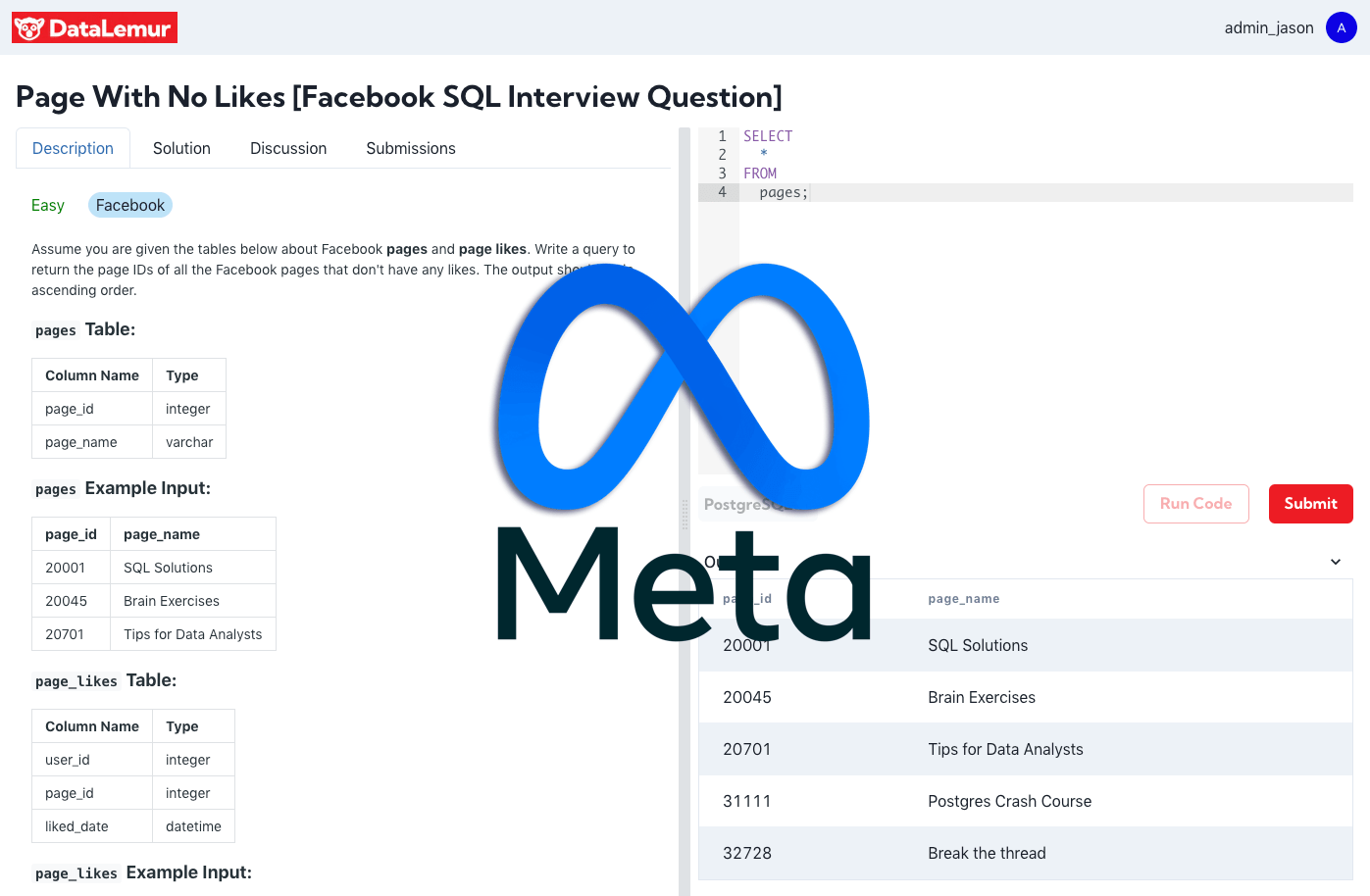Open the Discussion tab

point(288,148)
